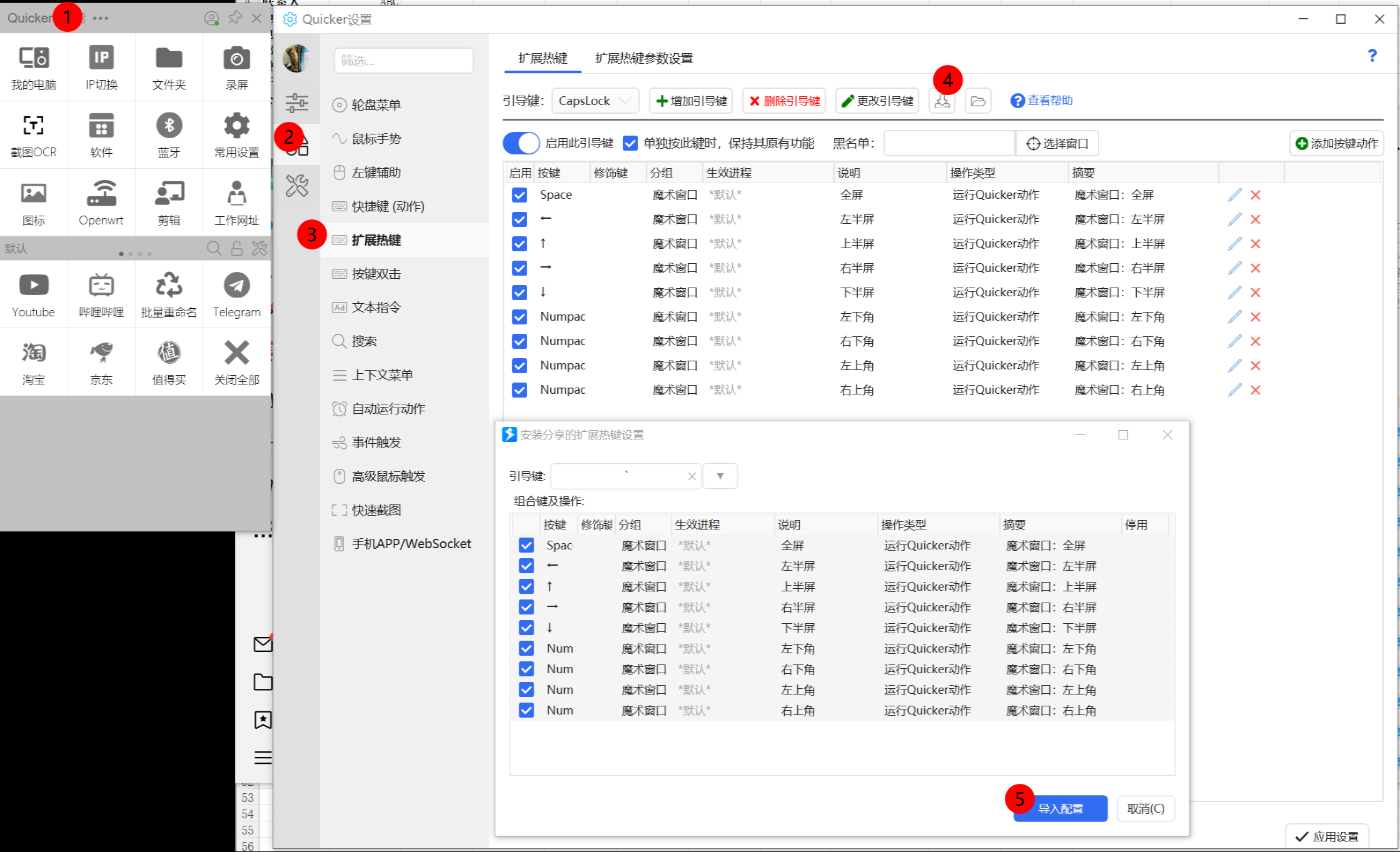1400x852 pixels.
Task: Run the 截图OCR action
Action: [34, 135]
